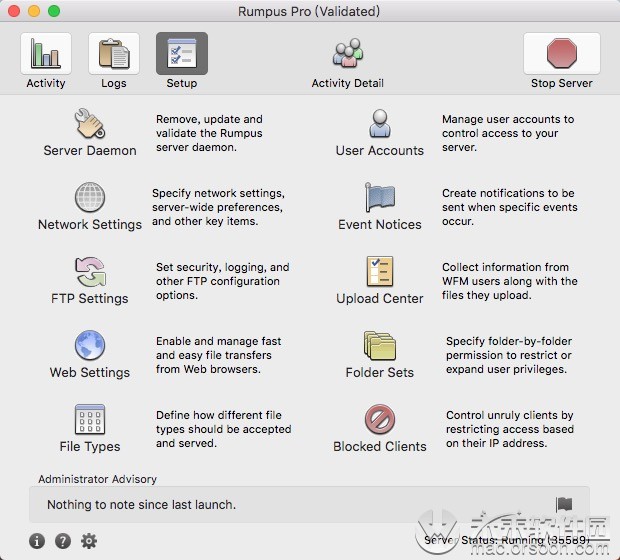The image size is (620, 560).
Task: Open Upload Center checklist icon
Action: tap(380, 271)
